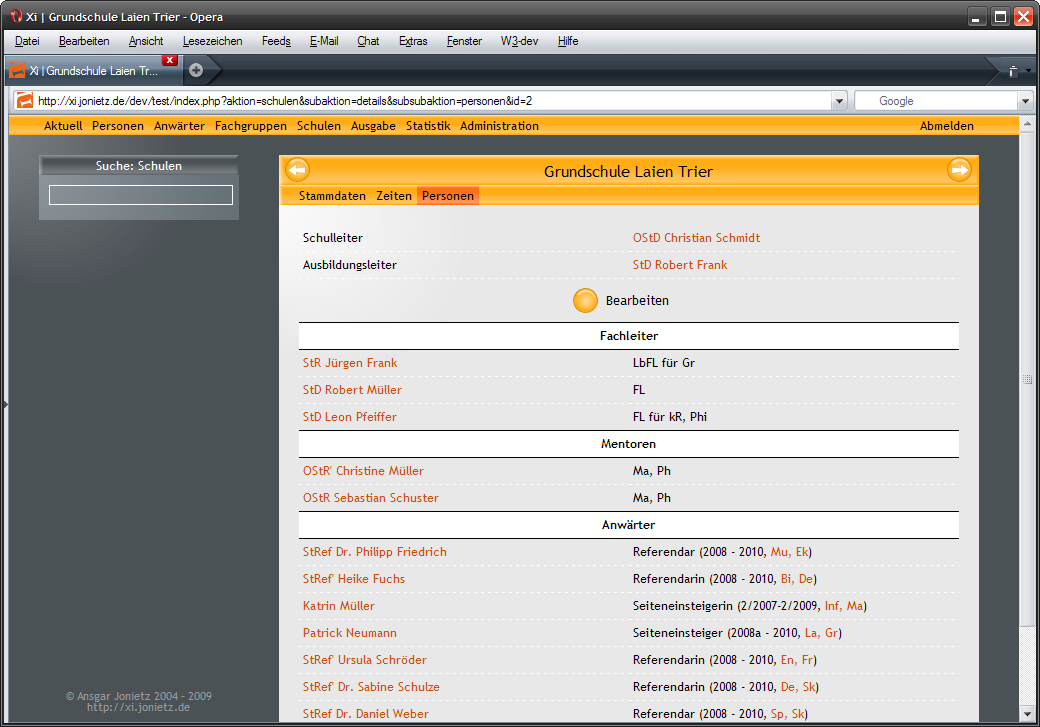Click Abmelden to log out
Viewport: 1040px width, 727px height.
click(x=946, y=126)
